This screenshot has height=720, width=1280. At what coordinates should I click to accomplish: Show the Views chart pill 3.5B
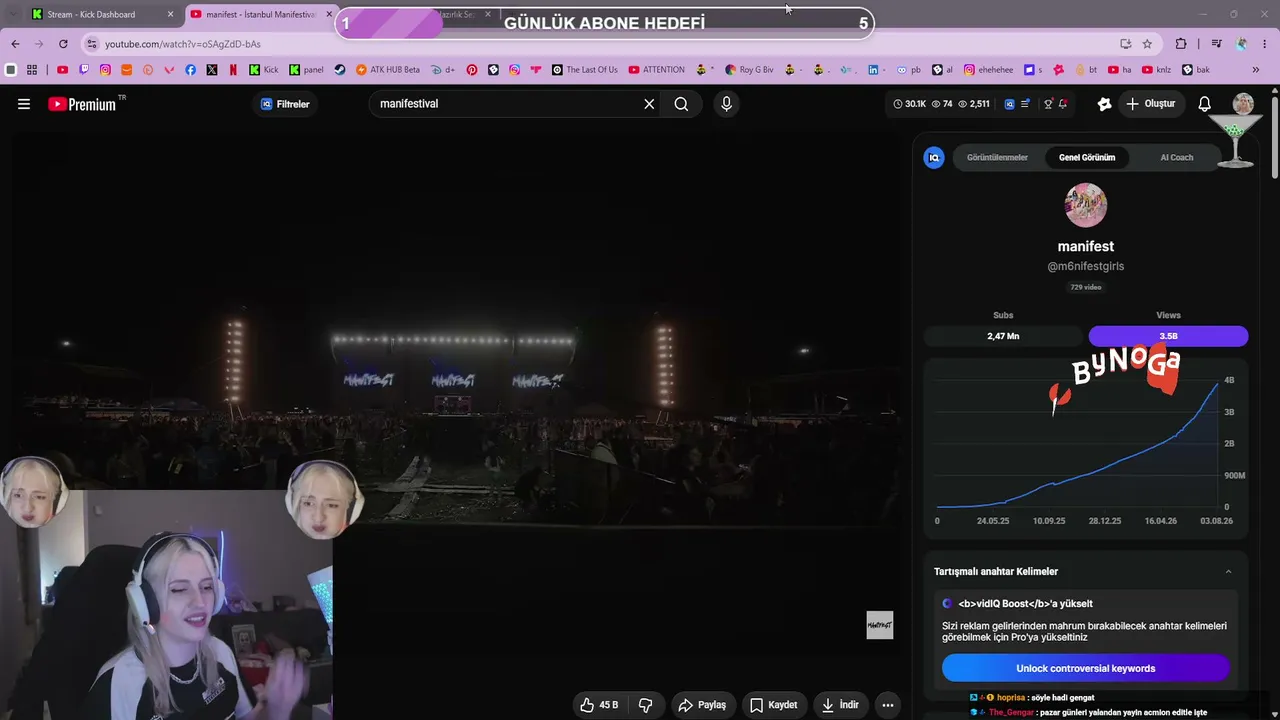pos(1168,336)
